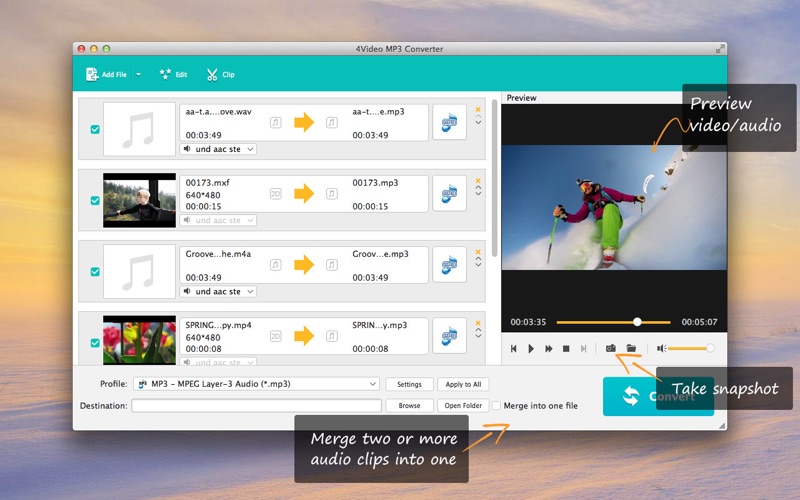The height and width of the screenshot is (500, 800).
Task: Open profile Settings
Action: (x=409, y=384)
